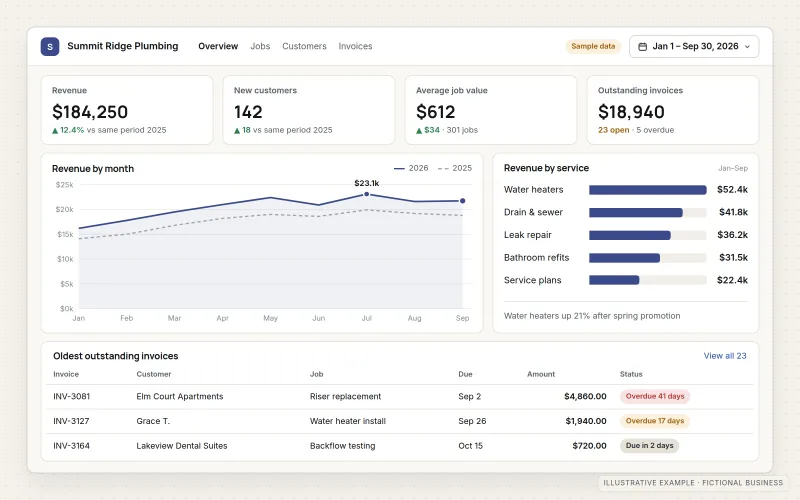Screen dimensions: 800x500
Task: Switch to the Overview tab
Action: tap(218, 46)
